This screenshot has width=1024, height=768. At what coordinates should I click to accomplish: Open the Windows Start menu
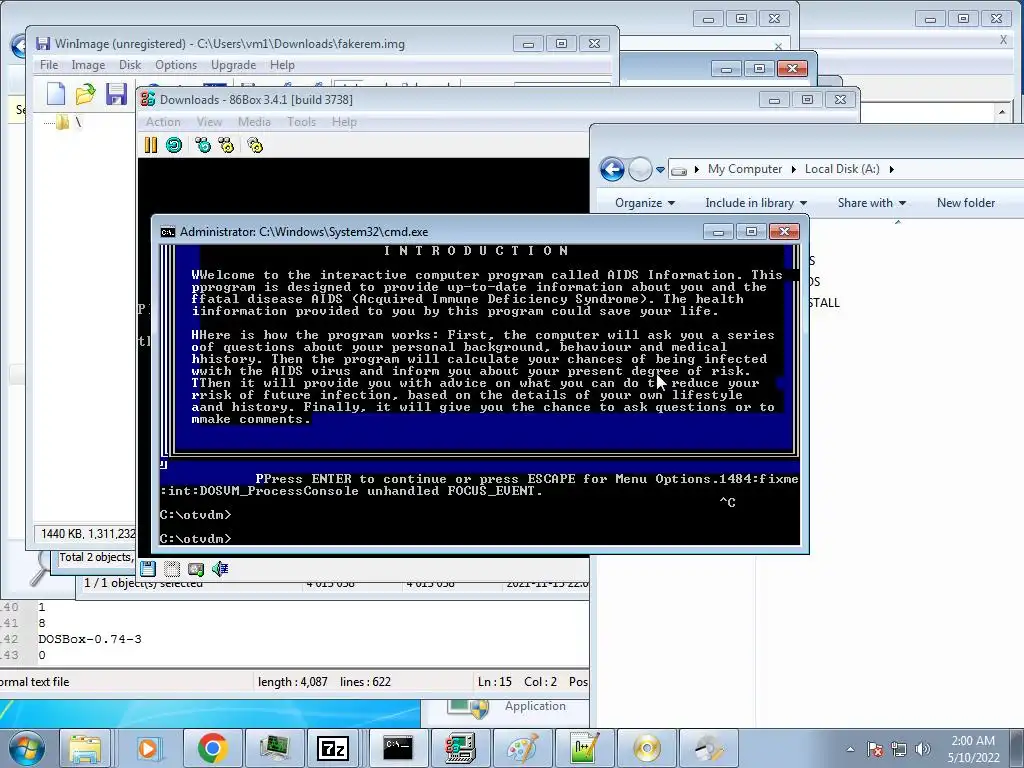pos(26,748)
